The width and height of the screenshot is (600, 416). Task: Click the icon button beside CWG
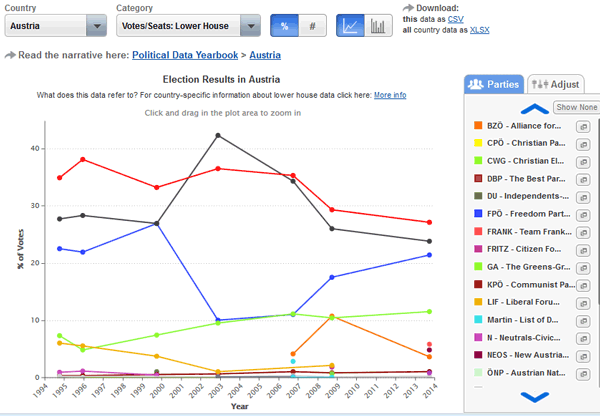(x=583, y=162)
